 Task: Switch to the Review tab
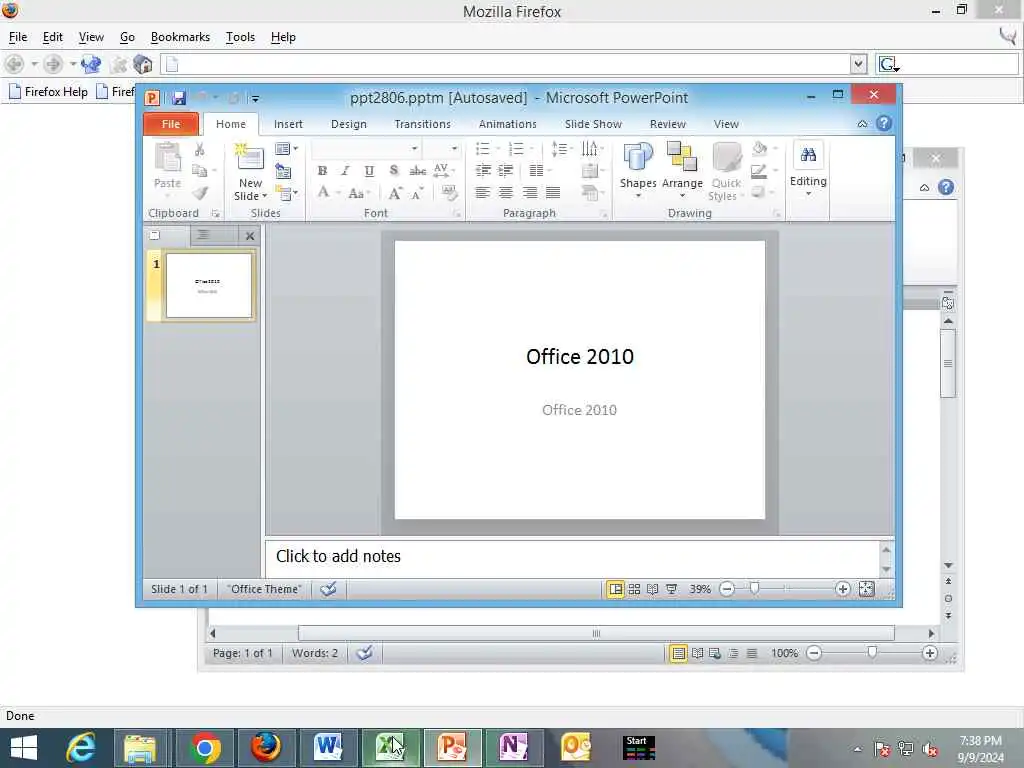[x=667, y=124]
